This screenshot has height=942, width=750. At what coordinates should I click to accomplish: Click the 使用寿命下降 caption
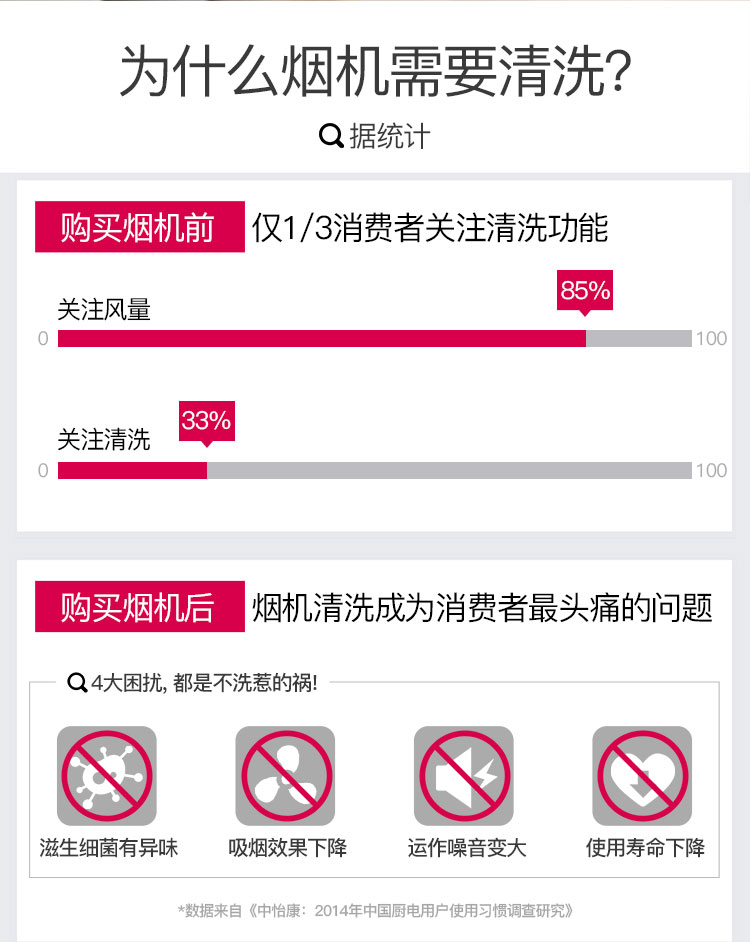(645, 848)
